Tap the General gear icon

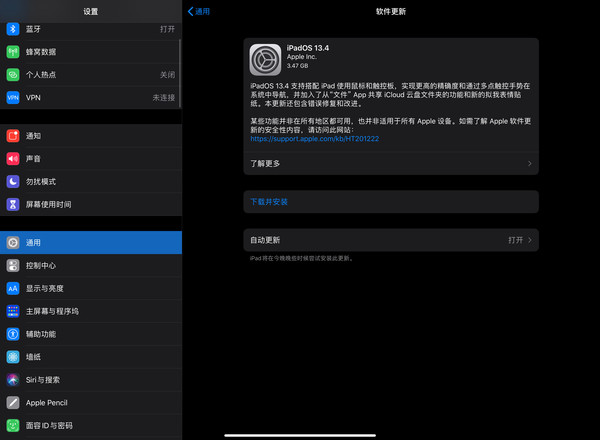click(13, 243)
